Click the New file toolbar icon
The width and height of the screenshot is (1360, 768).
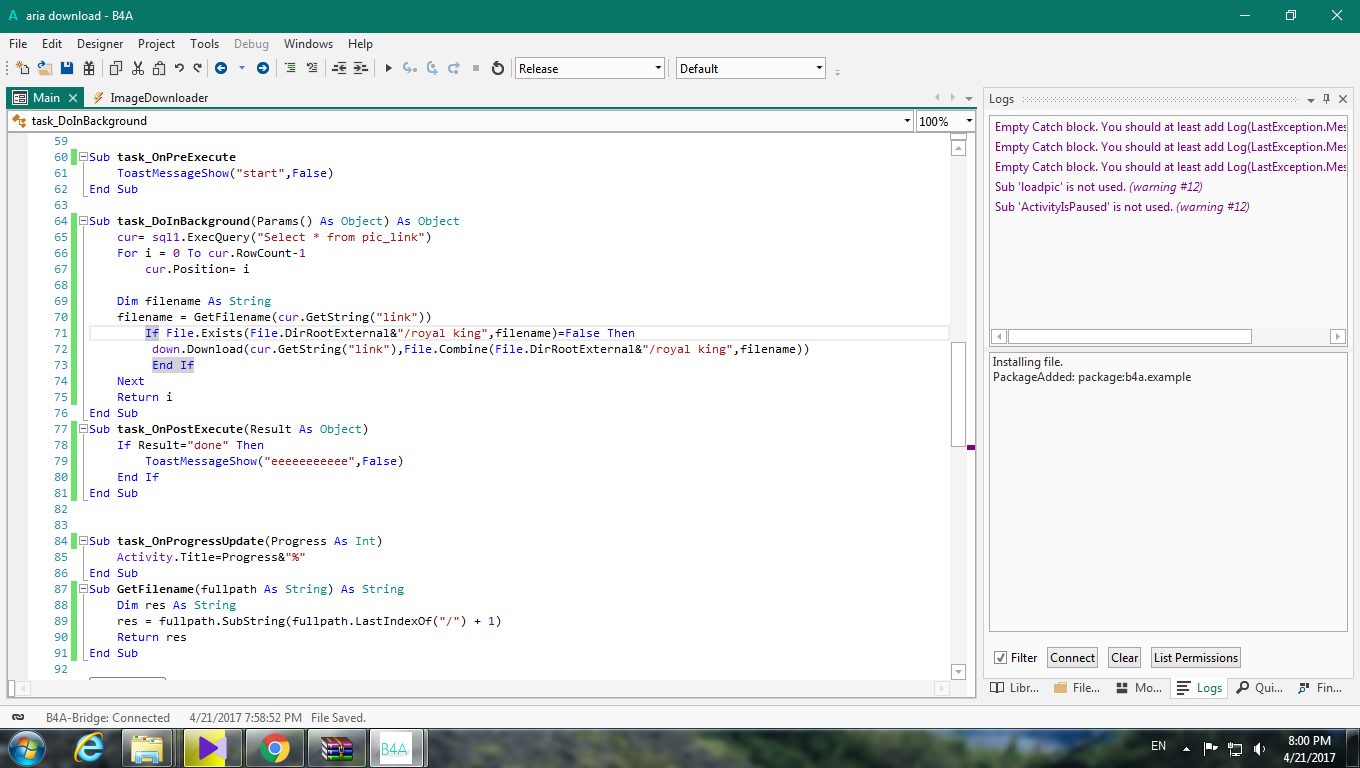coord(22,68)
